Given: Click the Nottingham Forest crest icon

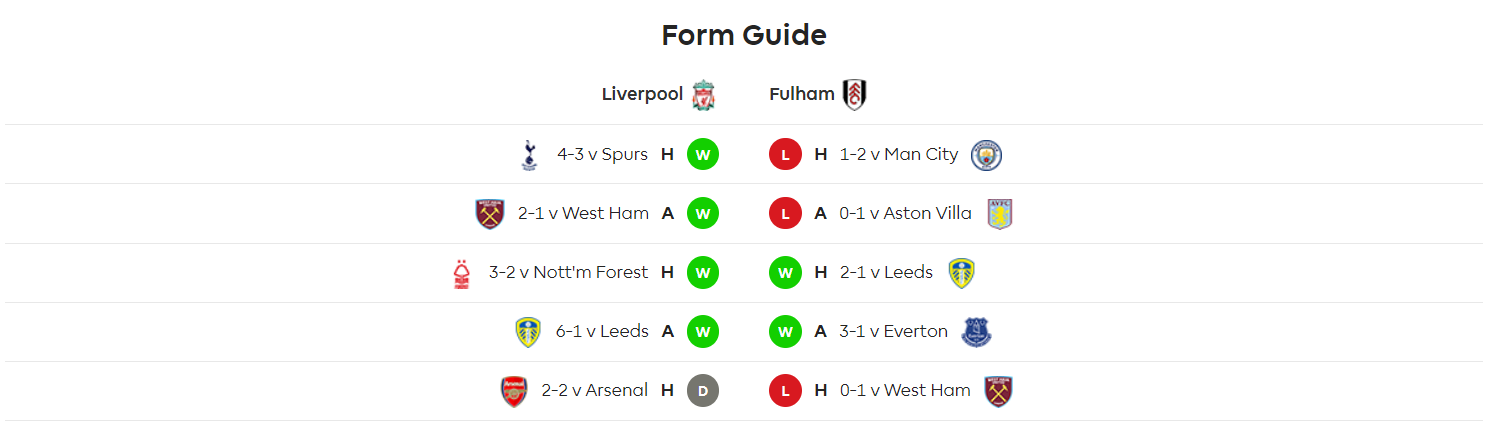Looking at the screenshot, I should pos(461,273).
